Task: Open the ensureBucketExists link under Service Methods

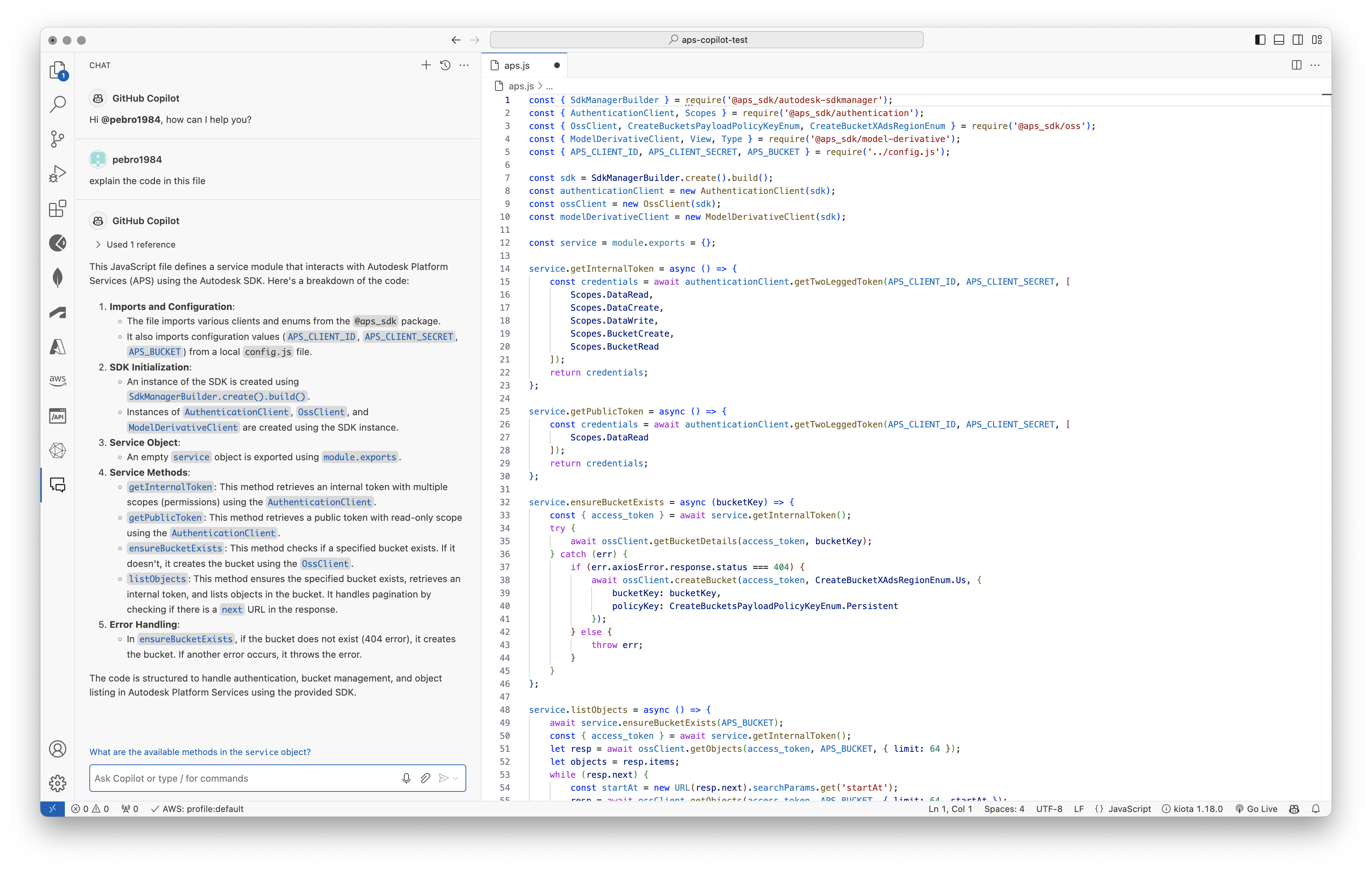Action: (175, 548)
